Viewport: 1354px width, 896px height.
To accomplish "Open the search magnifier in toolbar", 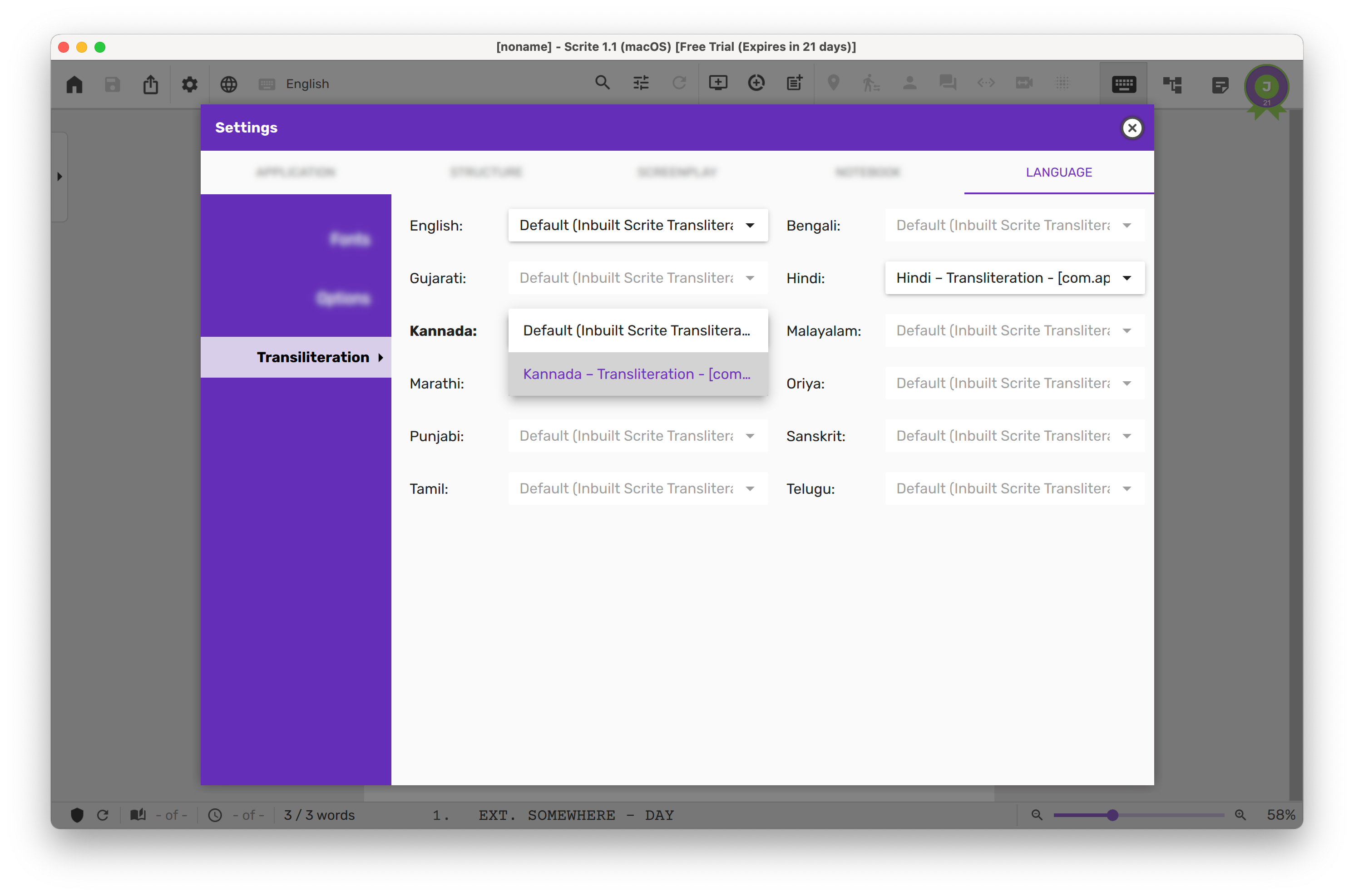I will pos(602,83).
